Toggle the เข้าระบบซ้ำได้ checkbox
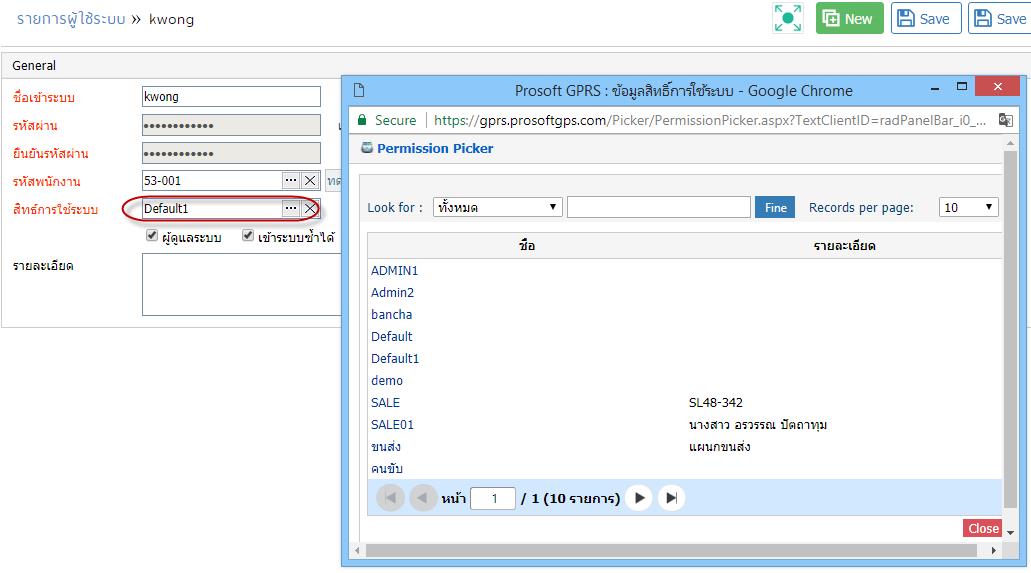 click(248, 236)
